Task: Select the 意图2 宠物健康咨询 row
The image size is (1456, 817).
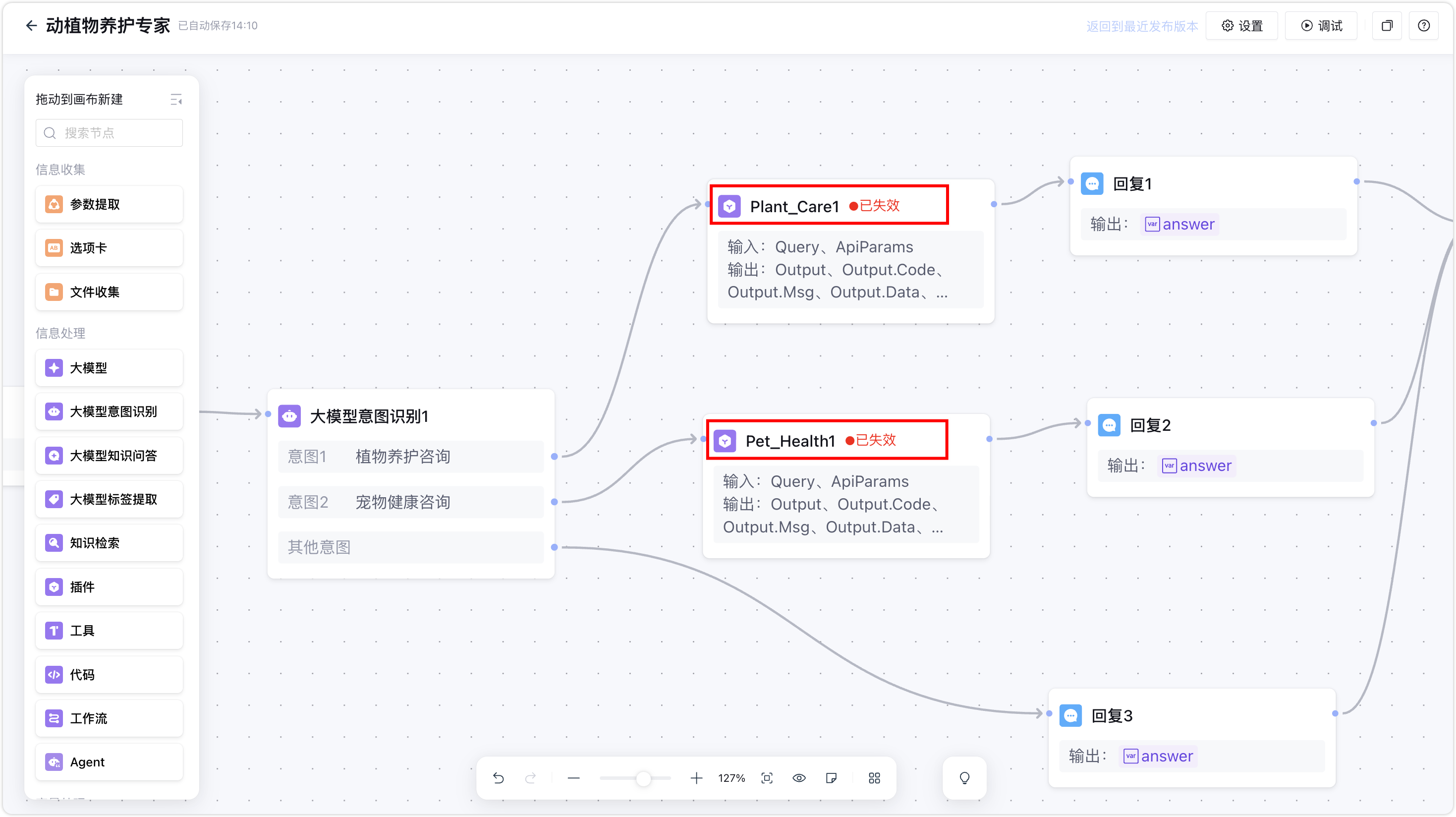Action: [x=410, y=502]
